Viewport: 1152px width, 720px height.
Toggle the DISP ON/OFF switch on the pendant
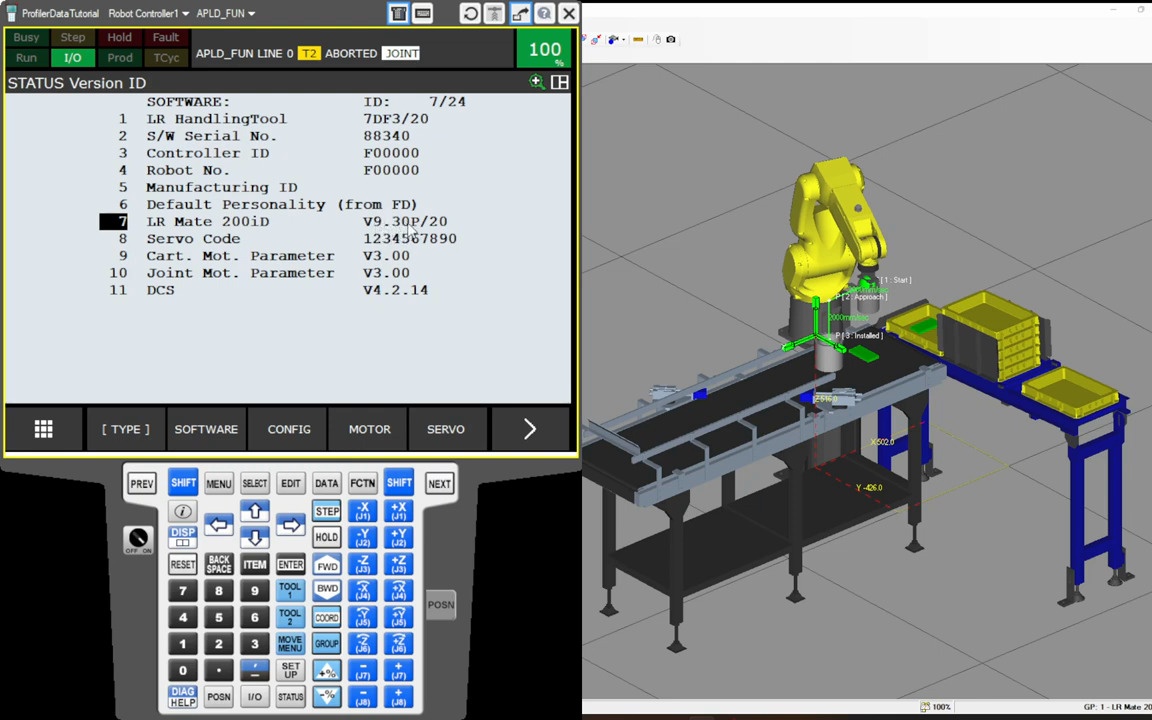point(139,538)
